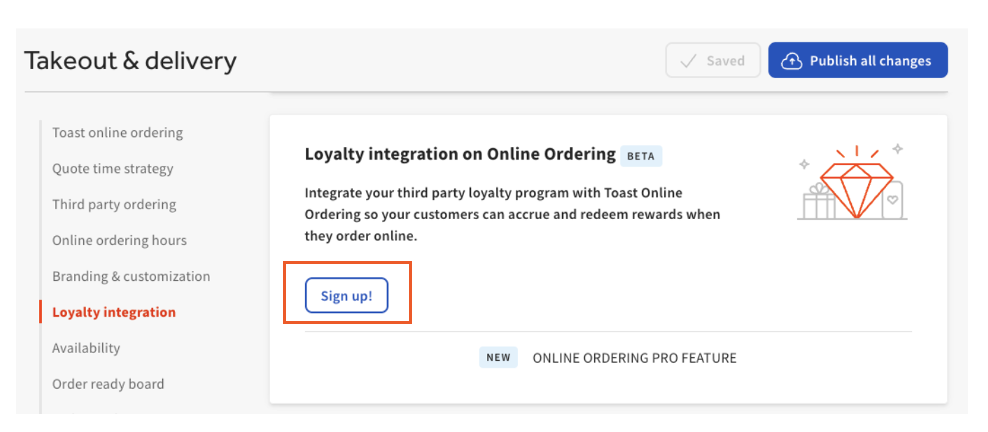Click the gift box illustration

[817, 201]
